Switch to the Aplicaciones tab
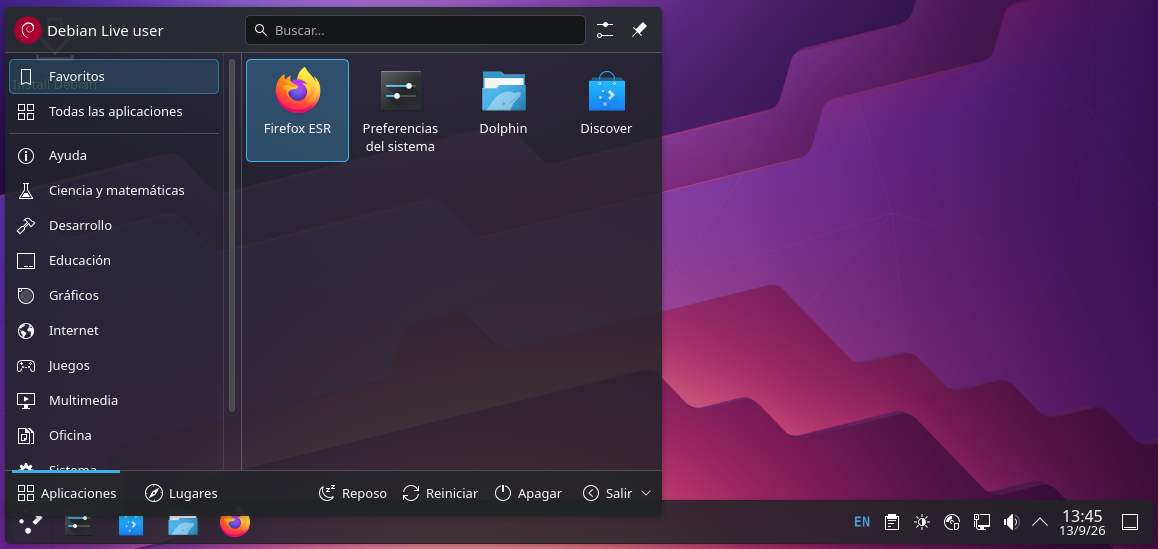1158x549 pixels. [x=66, y=493]
